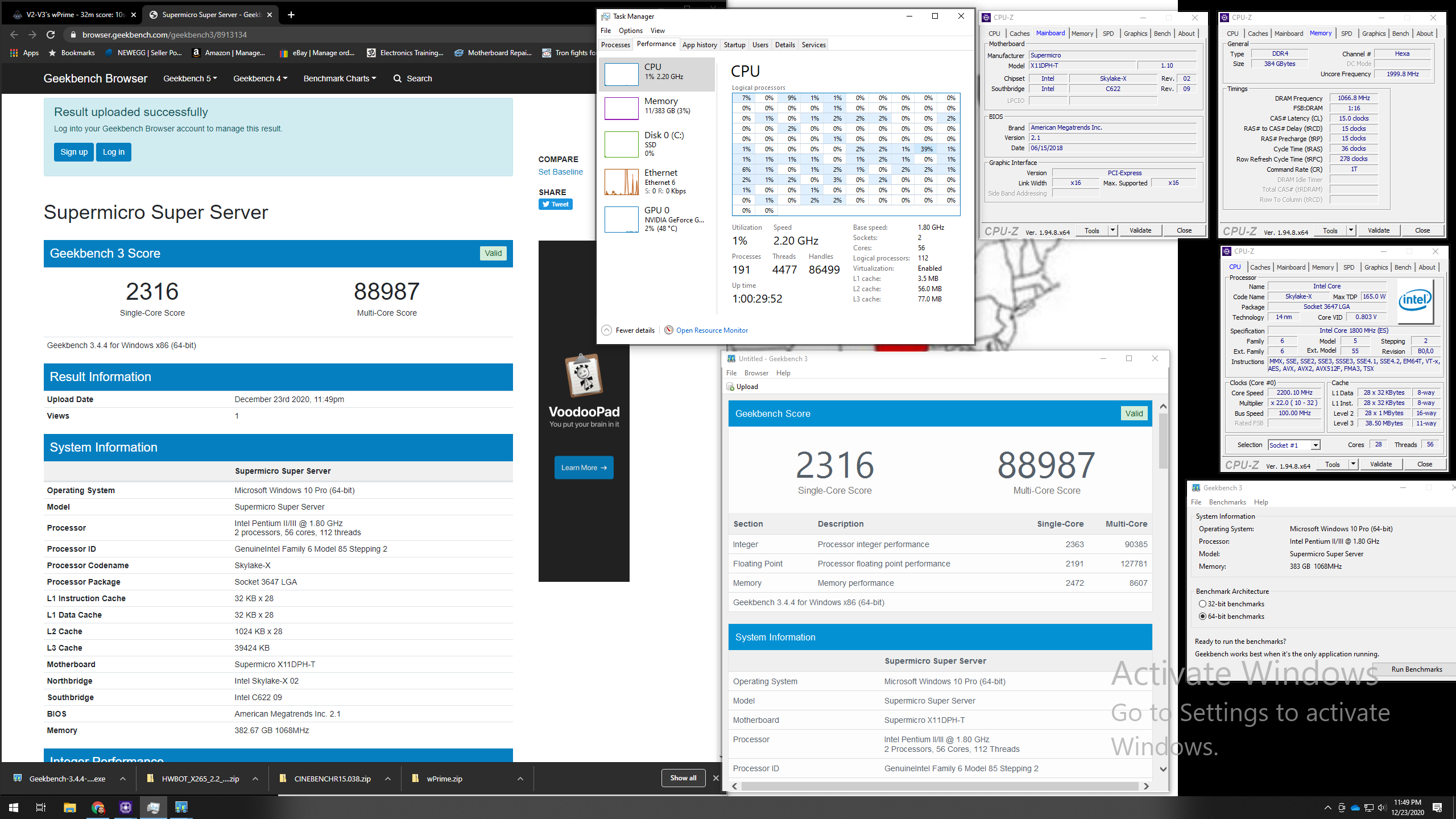This screenshot has width=1456, height=819.
Task: Switch to App history tab in Task Manager
Action: point(700,45)
